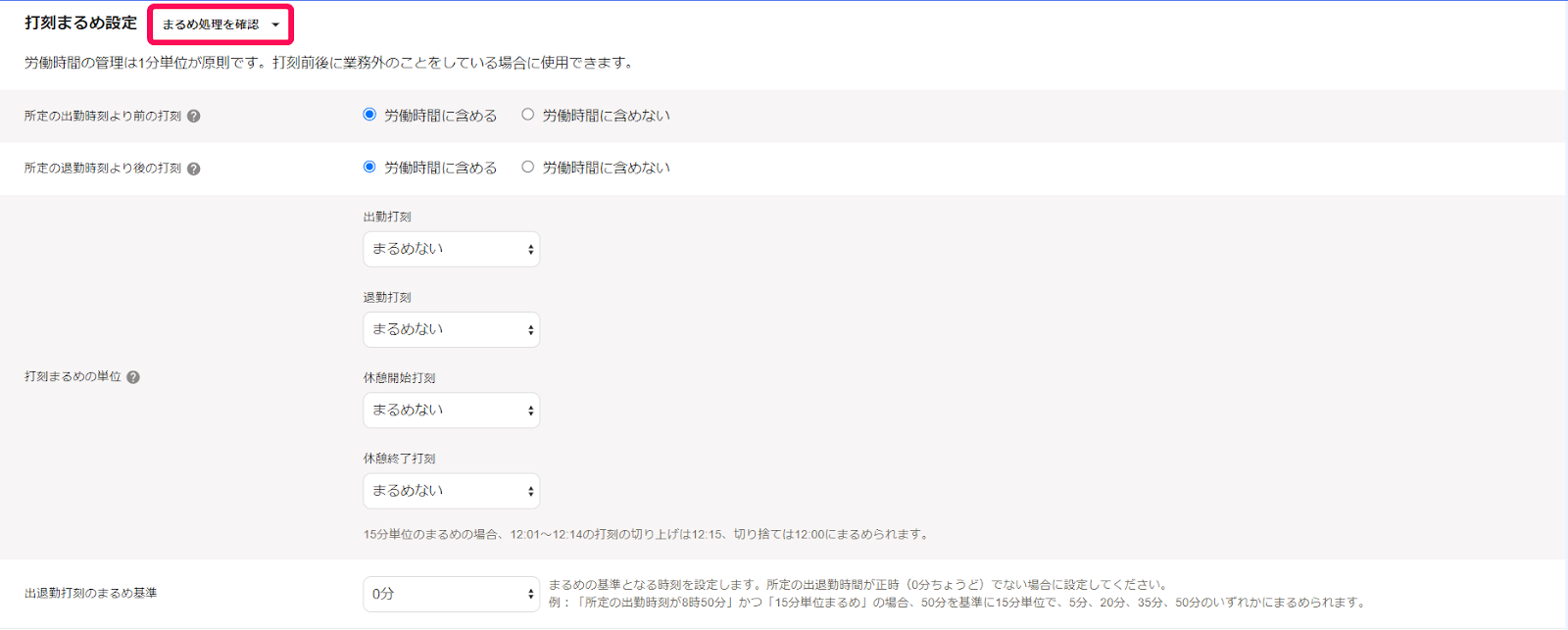The width and height of the screenshot is (1568, 630).
Task: Open the 出勤打刻 rounding dropdown
Action: (x=452, y=249)
